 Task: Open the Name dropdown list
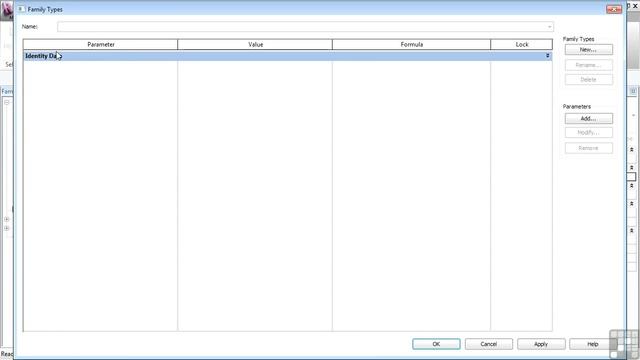pyautogui.click(x=549, y=27)
